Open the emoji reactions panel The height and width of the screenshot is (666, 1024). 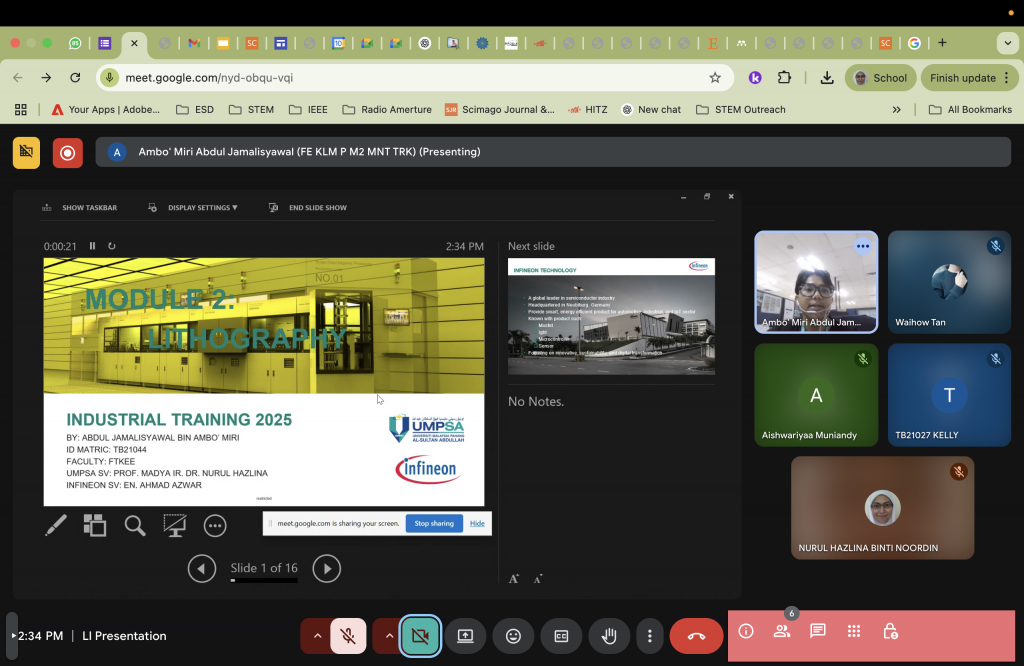[513, 636]
